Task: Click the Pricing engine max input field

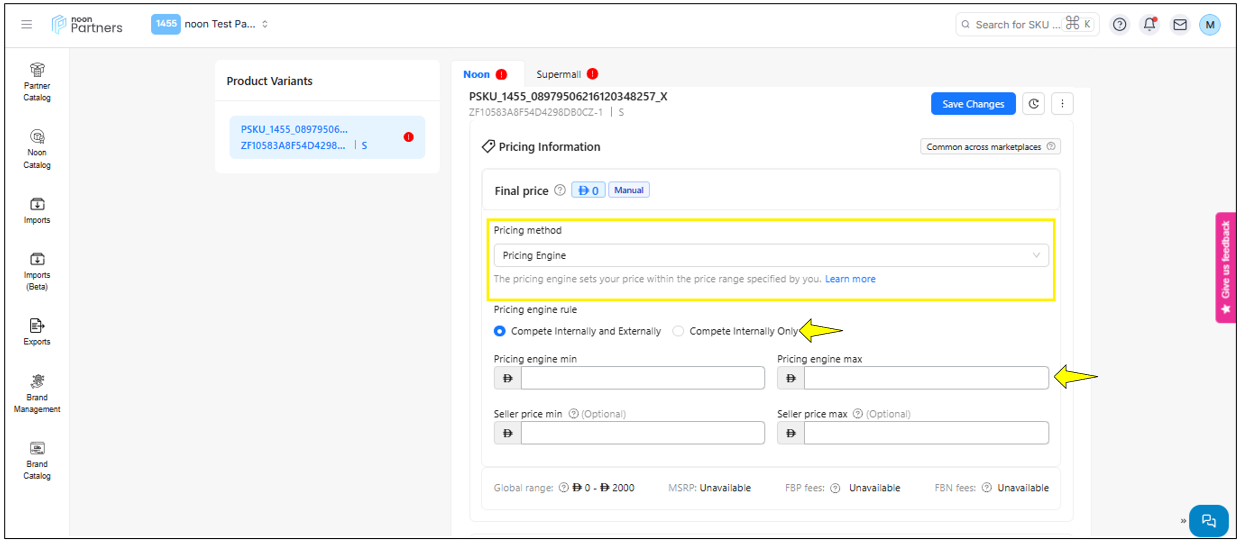Action: tap(925, 378)
